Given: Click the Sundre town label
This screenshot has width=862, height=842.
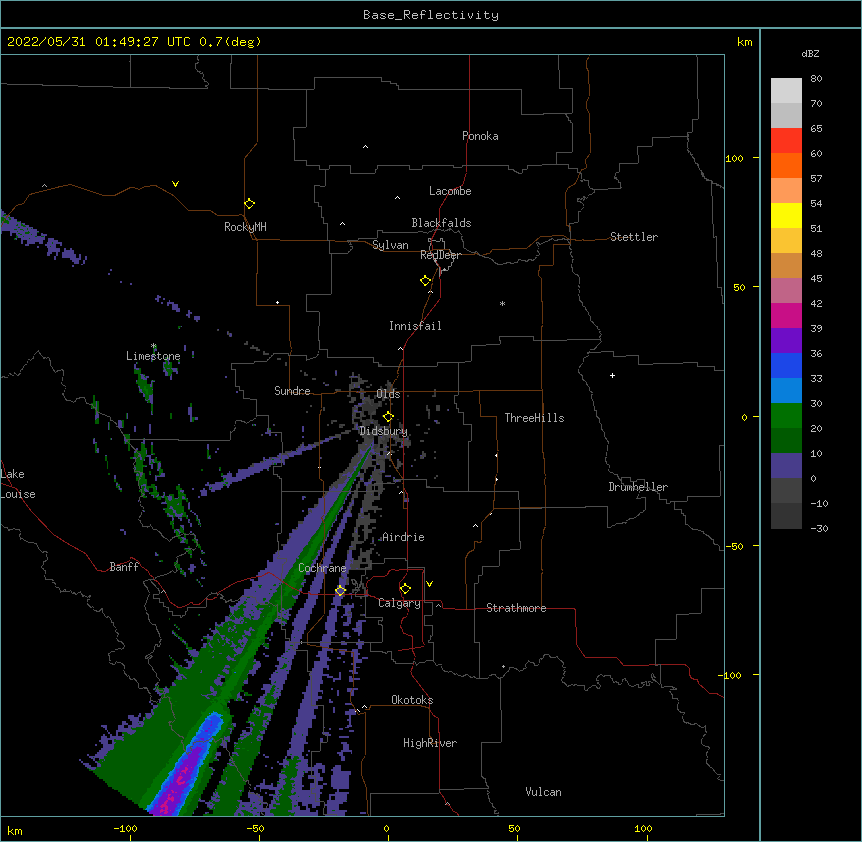Looking at the screenshot, I should point(292,391).
